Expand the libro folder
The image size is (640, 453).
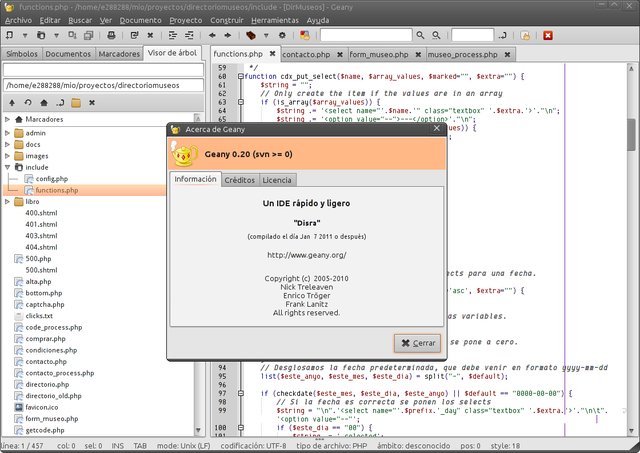(x=7, y=202)
